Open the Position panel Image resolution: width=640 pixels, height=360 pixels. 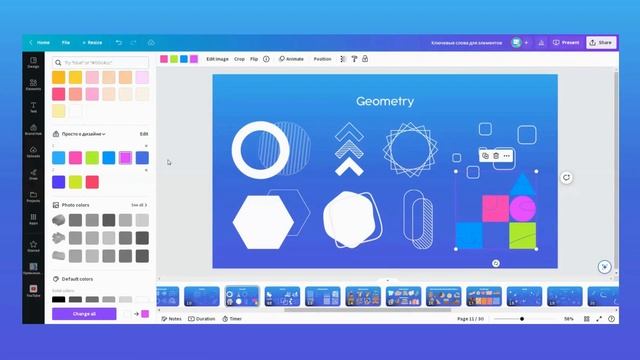tap(322, 59)
